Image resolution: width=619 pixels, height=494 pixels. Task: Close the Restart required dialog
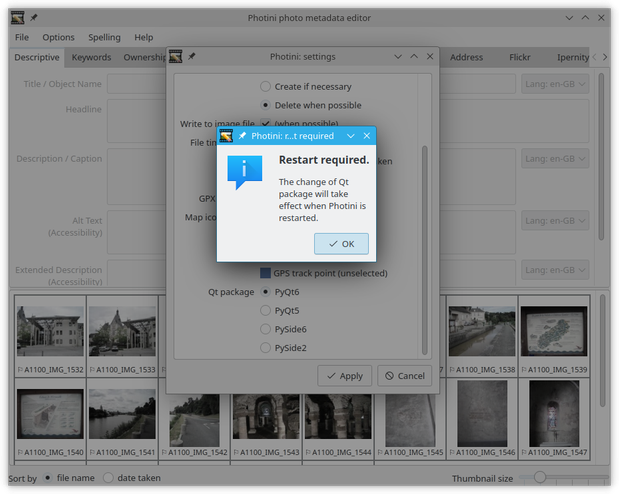tap(367, 136)
